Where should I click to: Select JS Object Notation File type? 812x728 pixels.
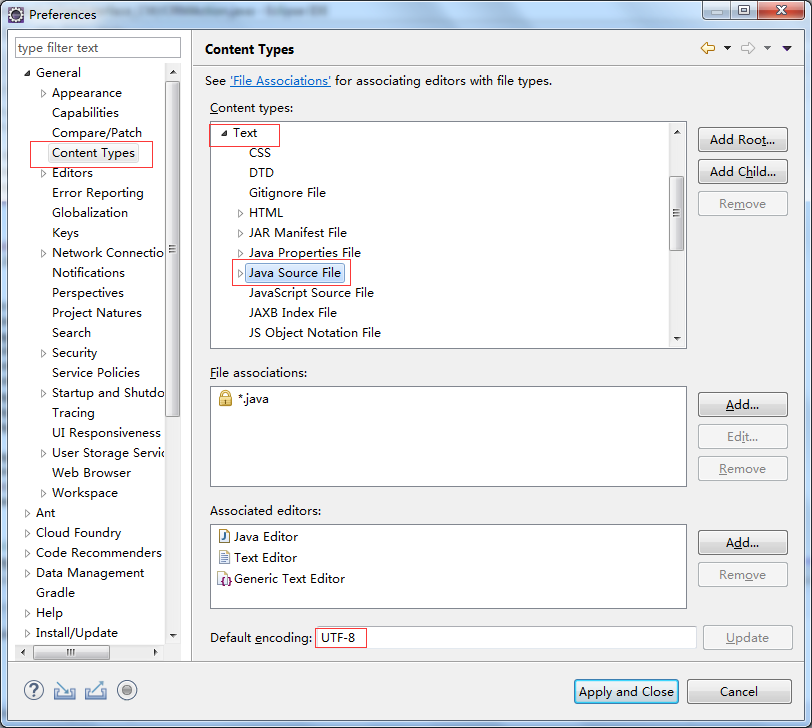click(x=315, y=333)
